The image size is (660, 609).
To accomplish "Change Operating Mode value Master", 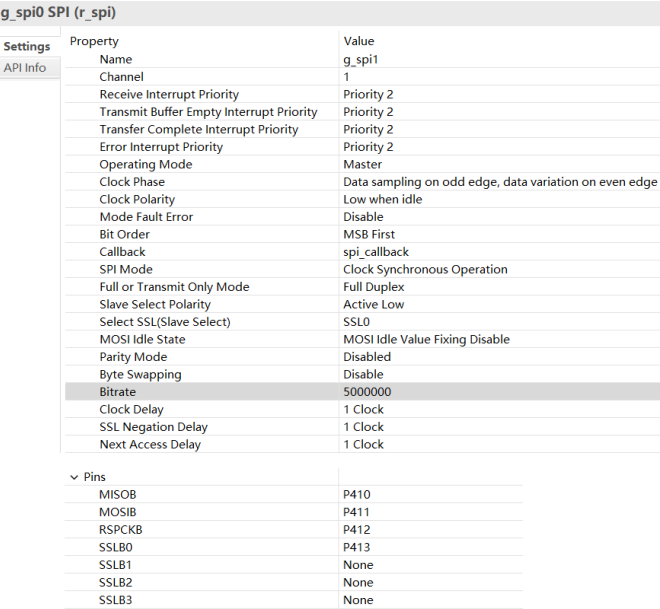I will [362, 164].
